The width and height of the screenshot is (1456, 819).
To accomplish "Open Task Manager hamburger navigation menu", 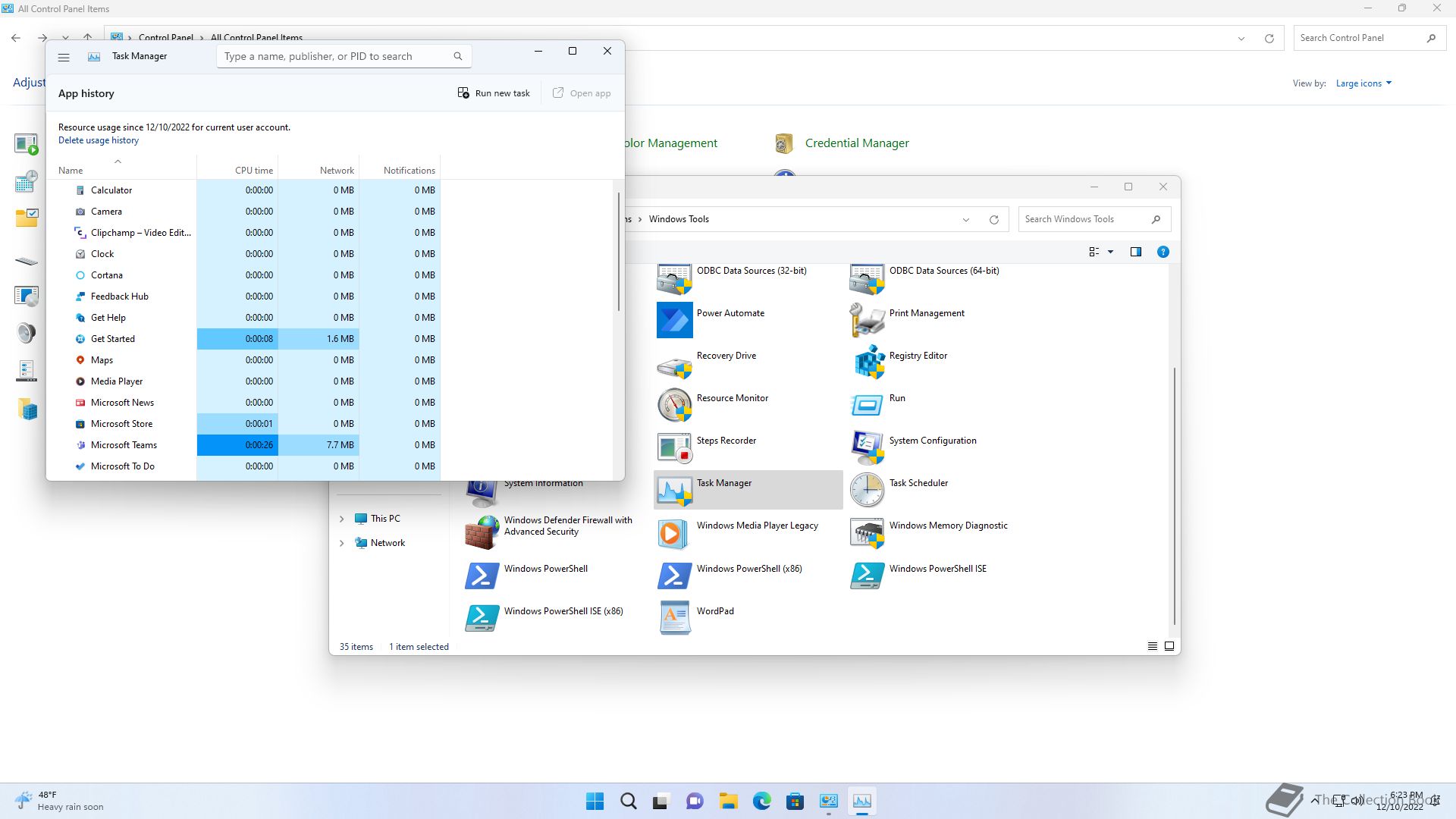I will [64, 57].
